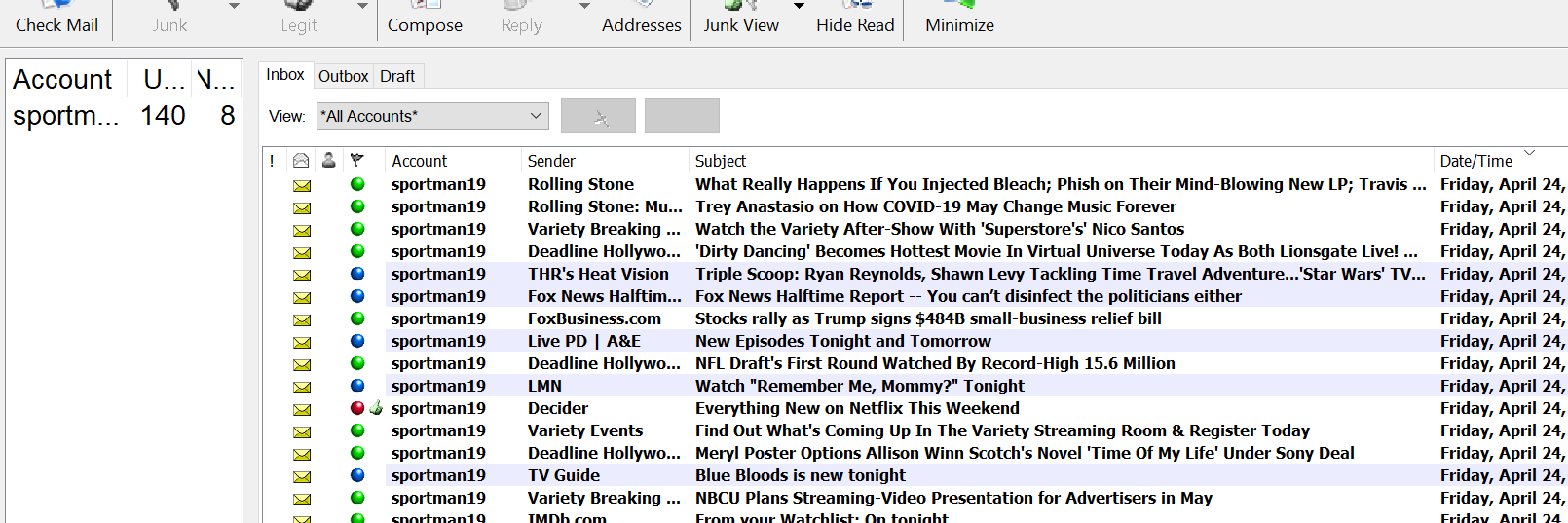Screen dimensions: 1568x523
Task: Click green dot of Variety Events message
Action: click(x=357, y=430)
